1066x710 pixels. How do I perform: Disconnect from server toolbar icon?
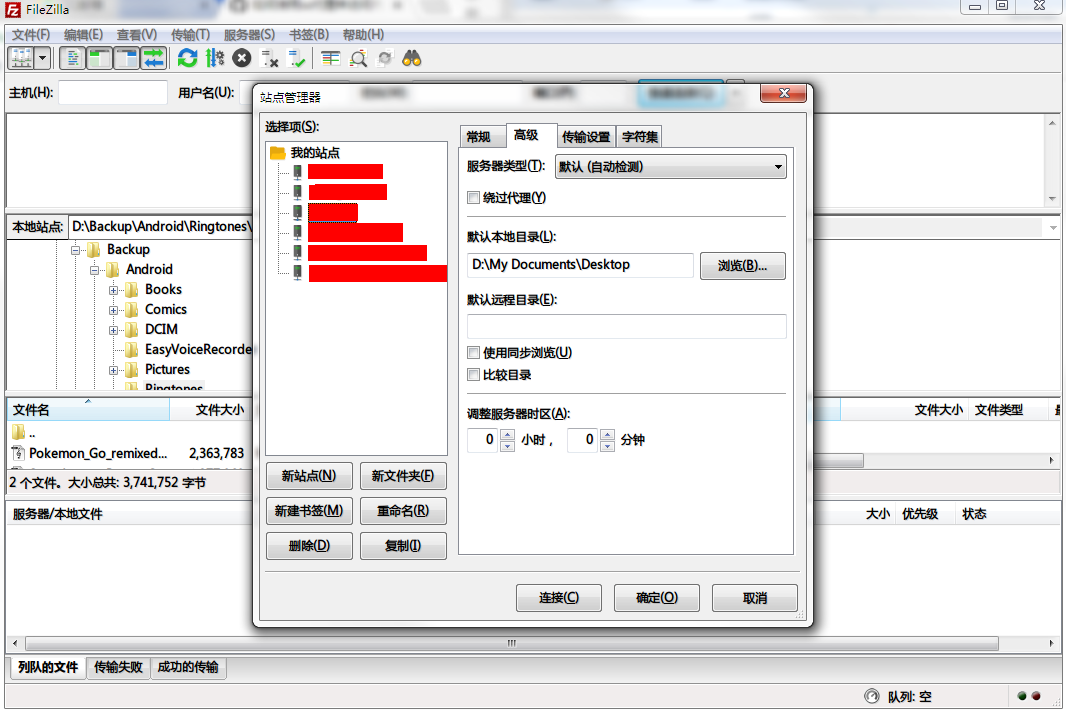pos(270,58)
